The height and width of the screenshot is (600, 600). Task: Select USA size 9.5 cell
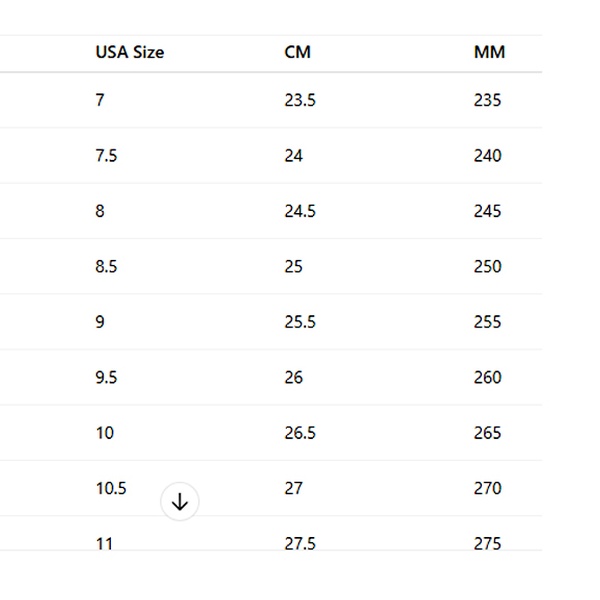coord(106,378)
